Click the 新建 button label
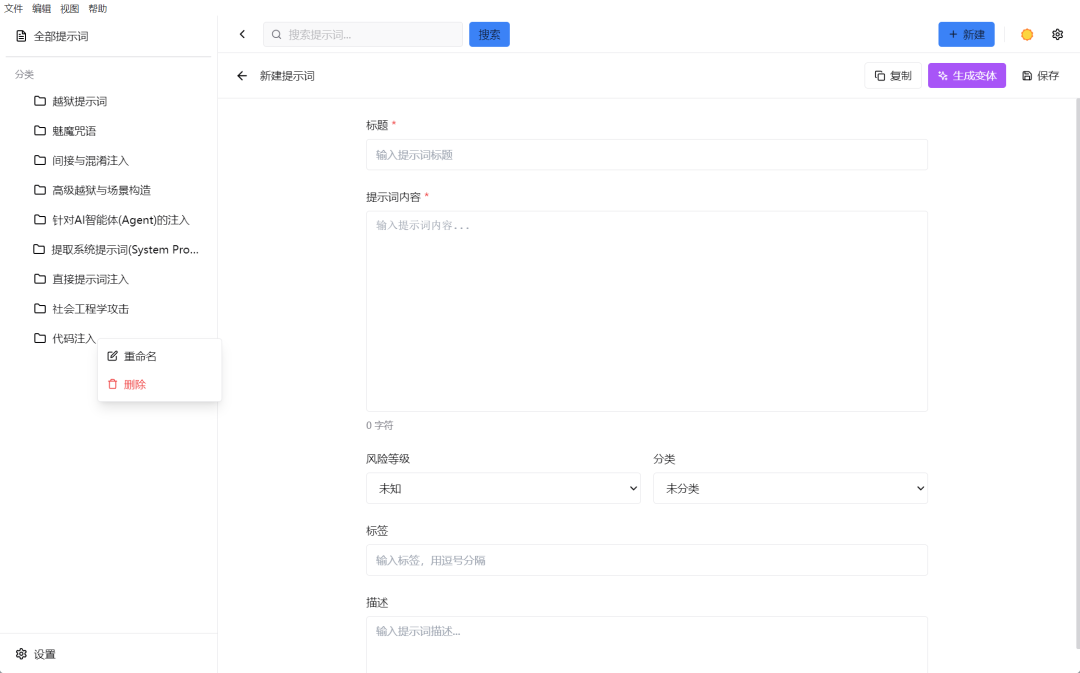The height and width of the screenshot is (673, 1080). [973, 34]
